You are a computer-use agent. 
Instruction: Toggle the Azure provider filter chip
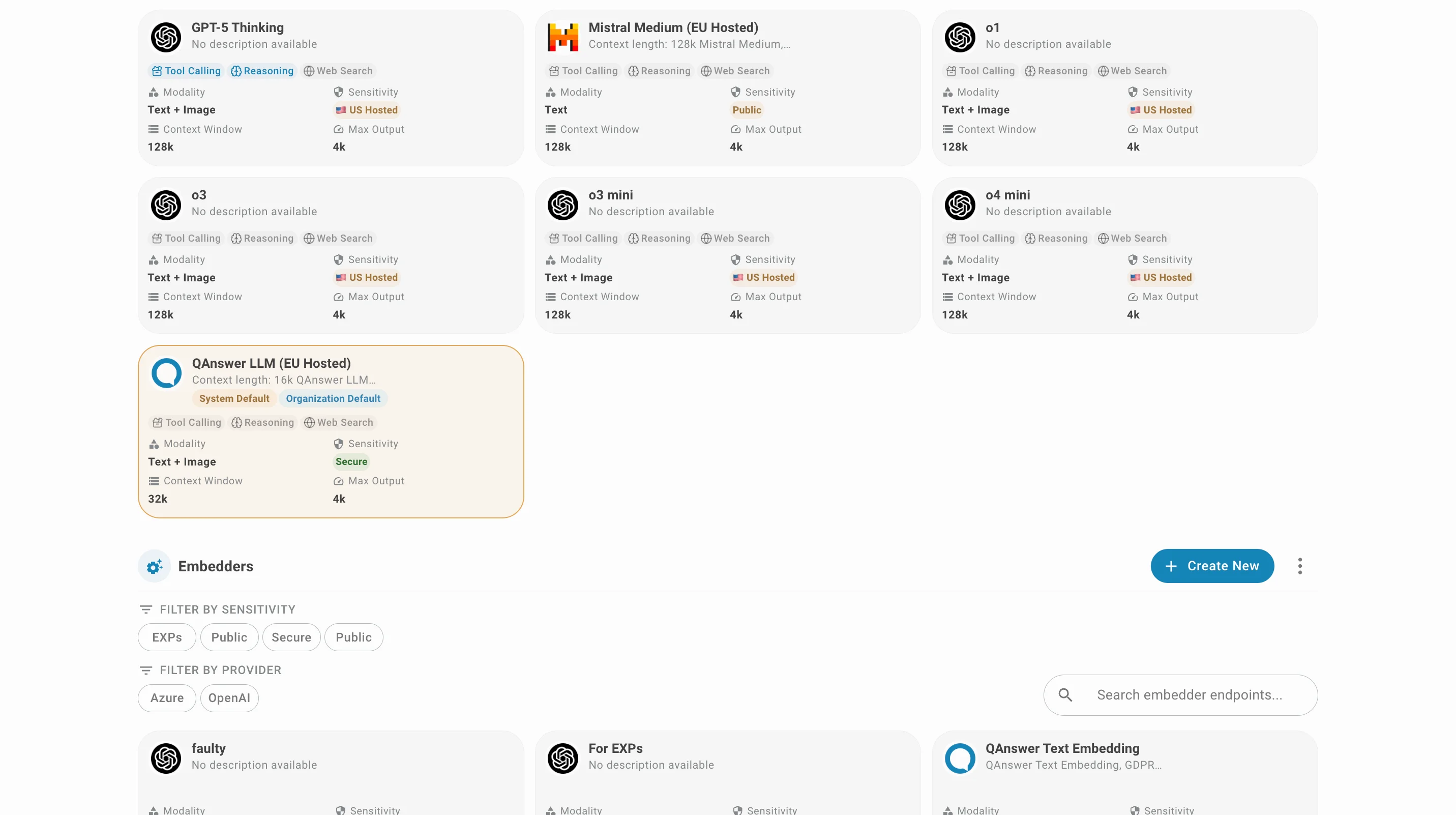pyautogui.click(x=167, y=698)
